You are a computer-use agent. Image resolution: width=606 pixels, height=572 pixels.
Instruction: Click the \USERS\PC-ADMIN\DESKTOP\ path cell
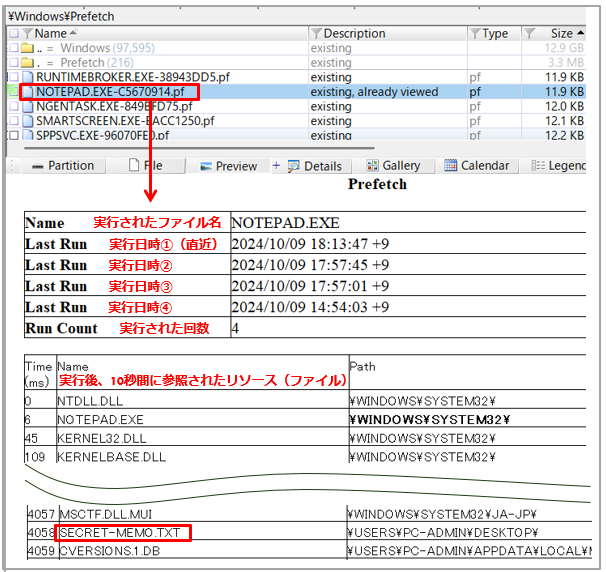(x=443, y=533)
